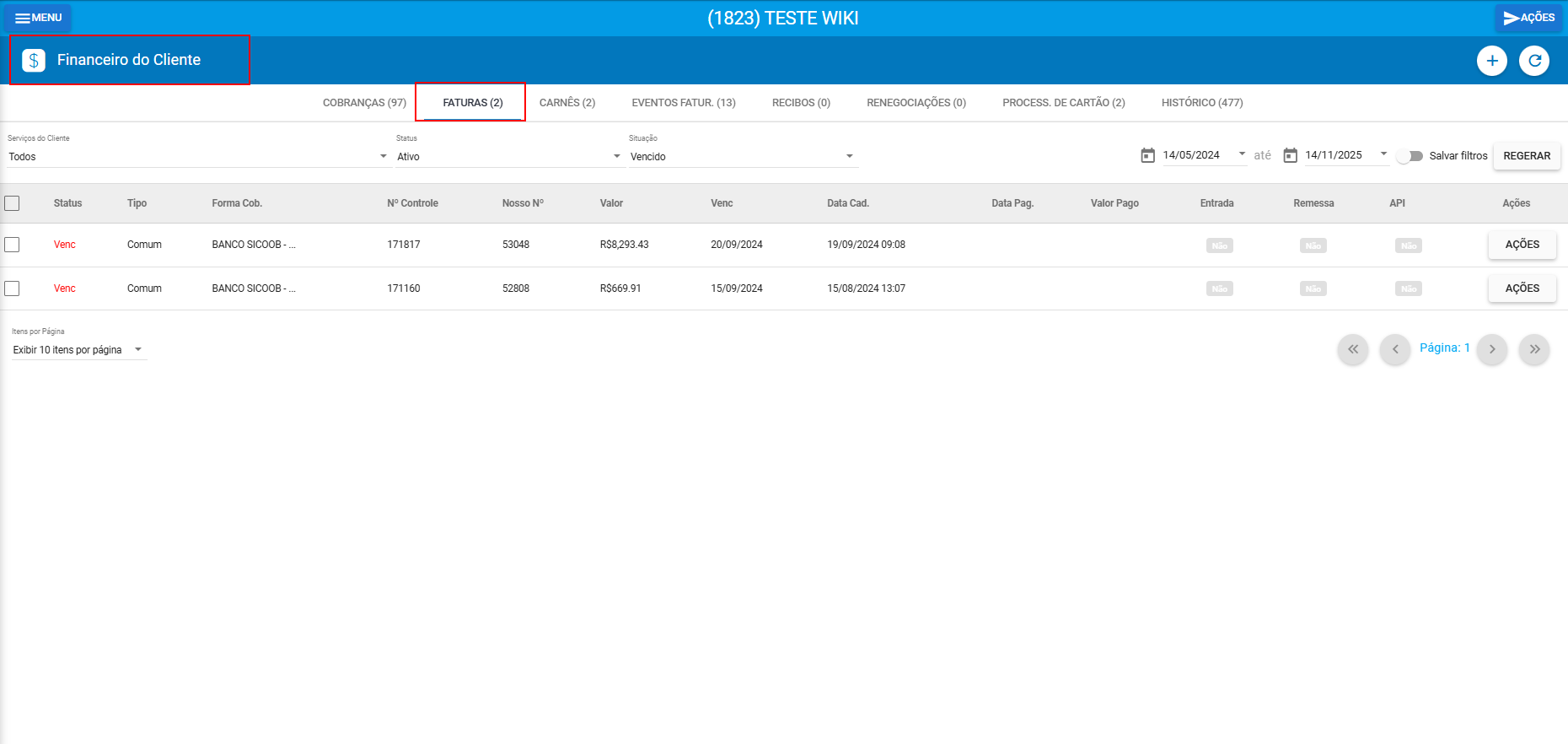This screenshot has width=1568, height=744.
Task: Click the Venc column header
Action: pyautogui.click(x=722, y=203)
